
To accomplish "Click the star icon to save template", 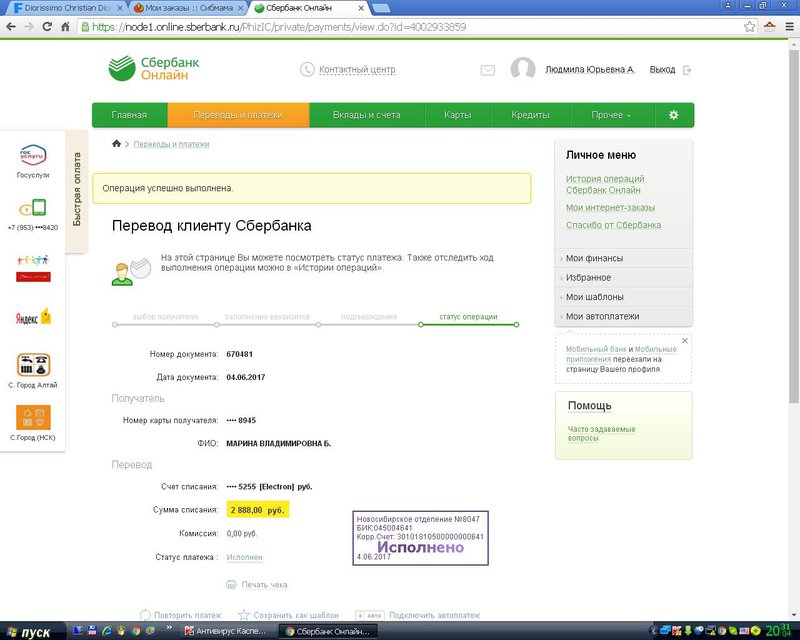I will (244, 615).
